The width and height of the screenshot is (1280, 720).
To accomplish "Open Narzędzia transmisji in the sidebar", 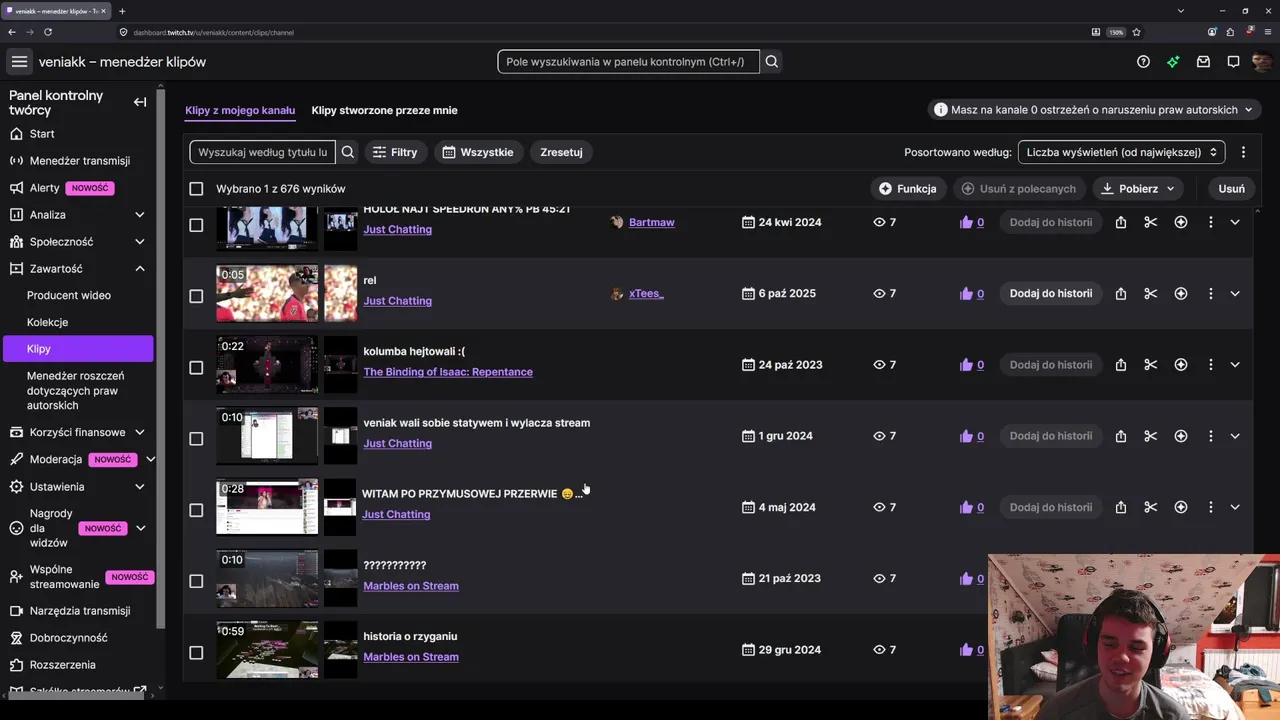I will pos(78,611).
